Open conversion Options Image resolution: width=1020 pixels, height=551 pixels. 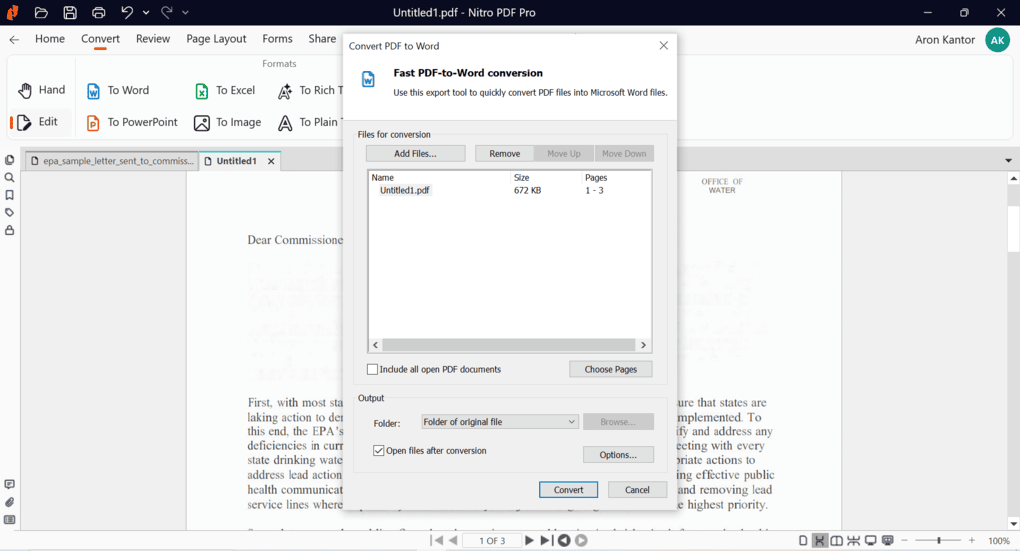click(x=618, y=455)
